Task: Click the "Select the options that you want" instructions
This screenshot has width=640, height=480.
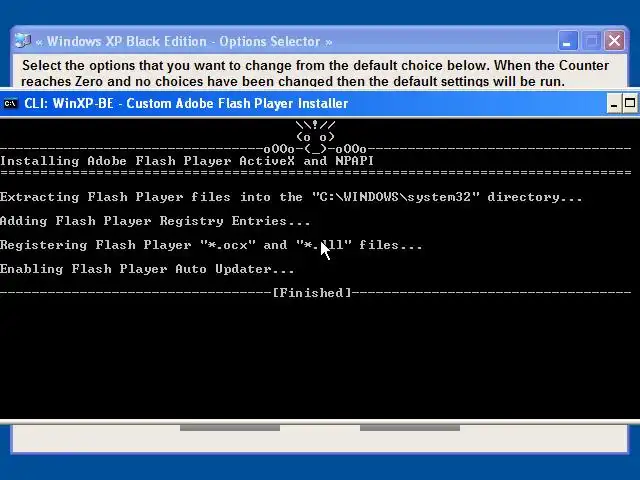Action: point(315,73)
